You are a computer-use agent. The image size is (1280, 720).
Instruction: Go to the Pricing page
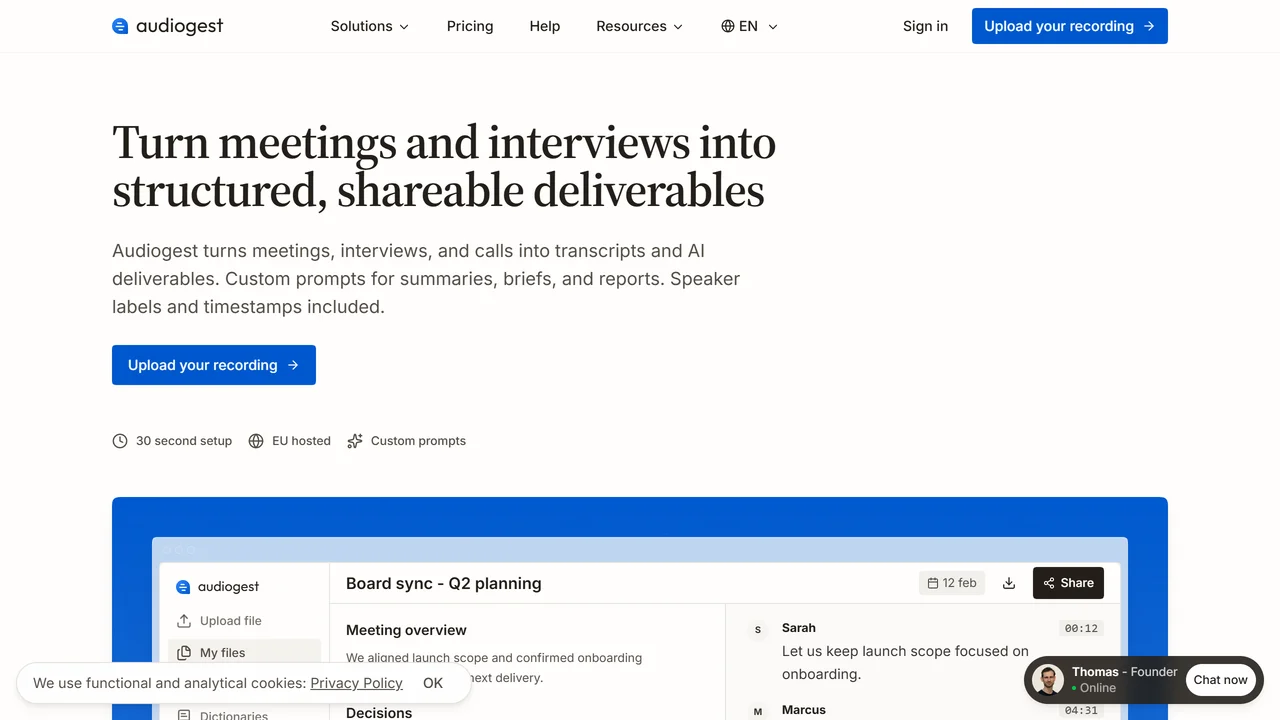coord(470,26)
